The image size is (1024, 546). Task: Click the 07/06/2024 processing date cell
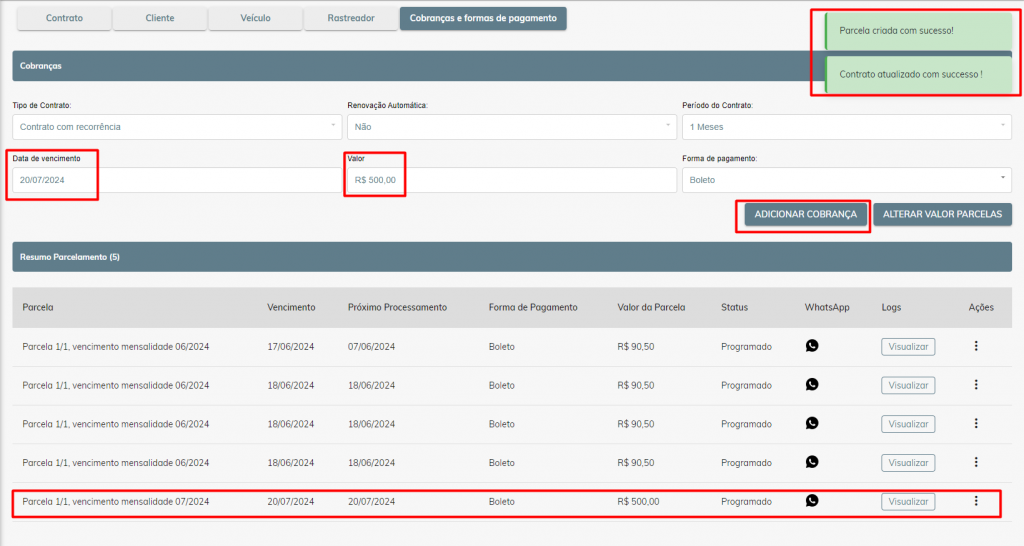pos(371,347)
